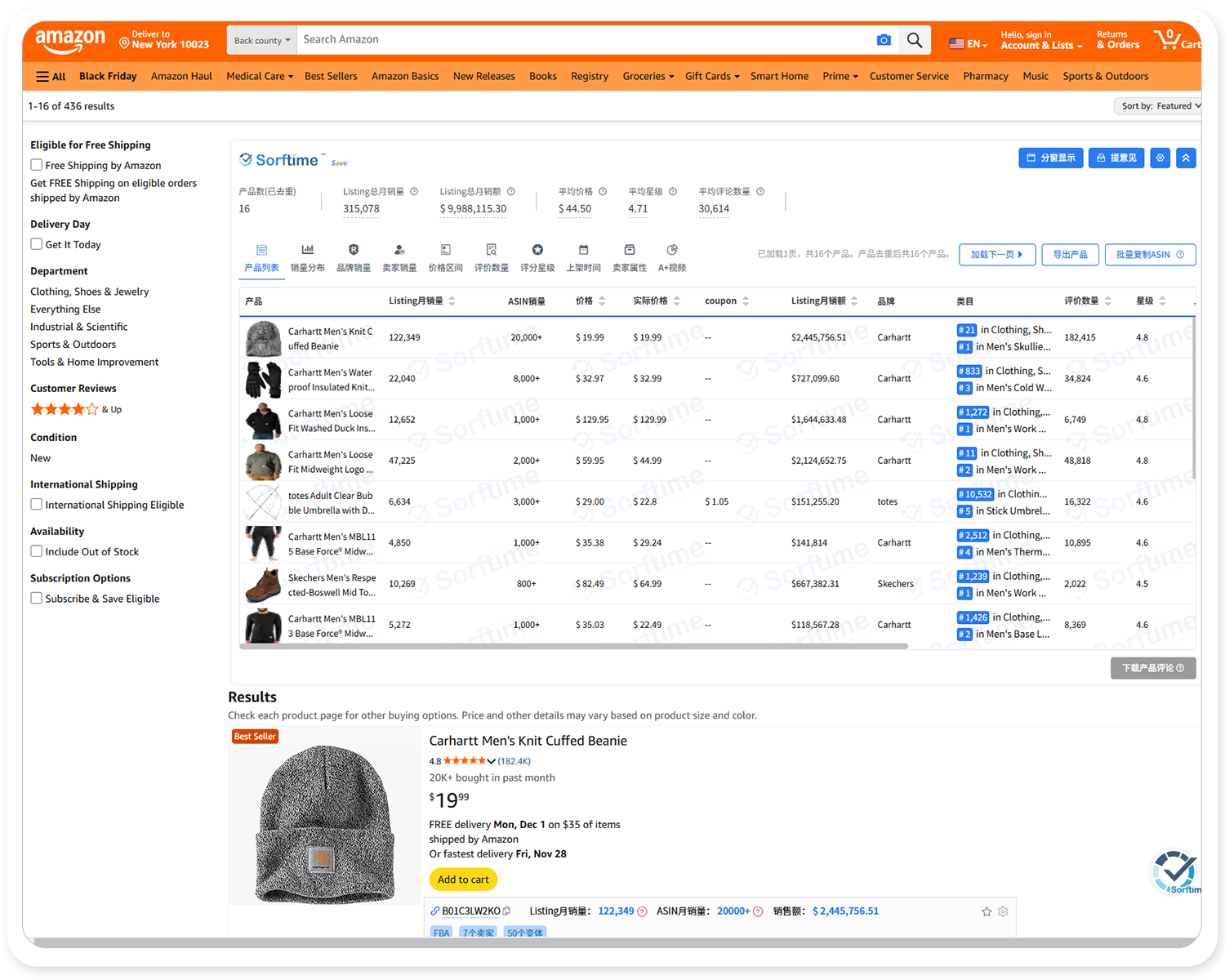Open the Sort by Featured dropdown
The height and width of the screenshot is (980, 1225).
point(1158,106)
